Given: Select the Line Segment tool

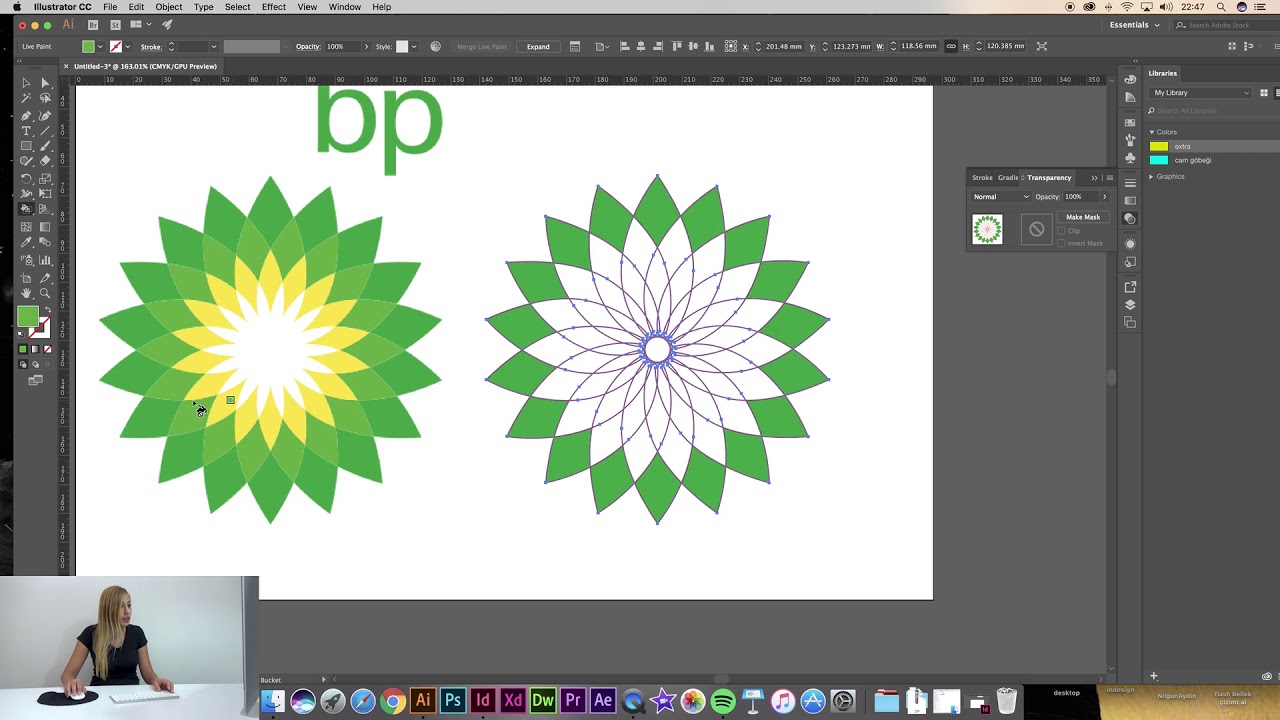Looking at the screenshot, I should [x=44, y=130].
